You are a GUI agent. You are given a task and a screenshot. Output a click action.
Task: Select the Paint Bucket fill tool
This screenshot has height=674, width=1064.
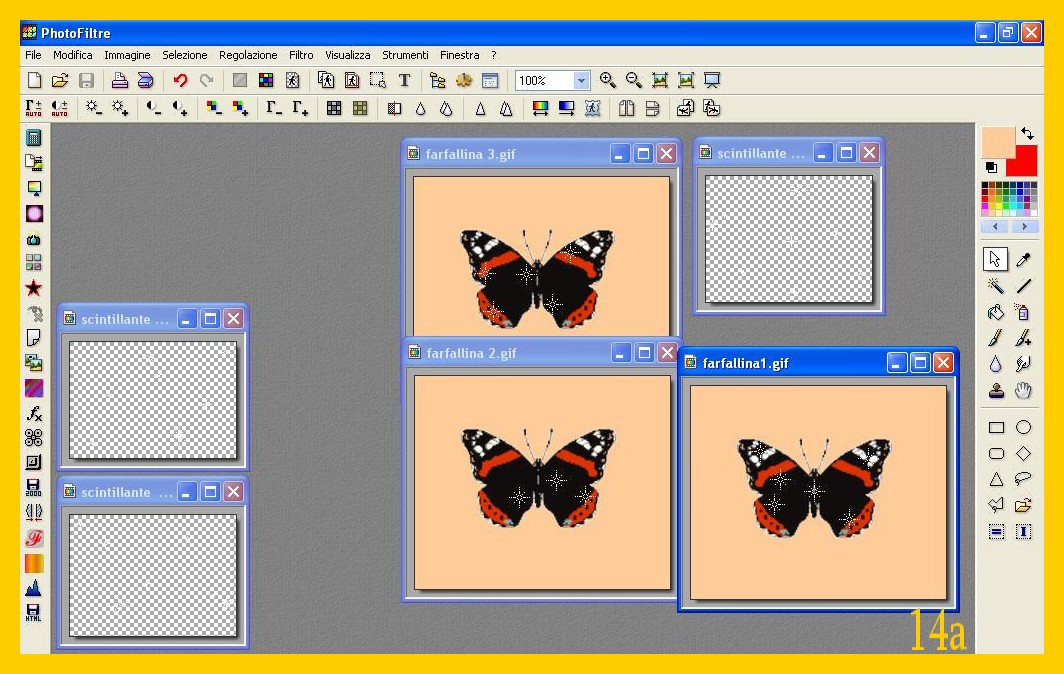996,312
